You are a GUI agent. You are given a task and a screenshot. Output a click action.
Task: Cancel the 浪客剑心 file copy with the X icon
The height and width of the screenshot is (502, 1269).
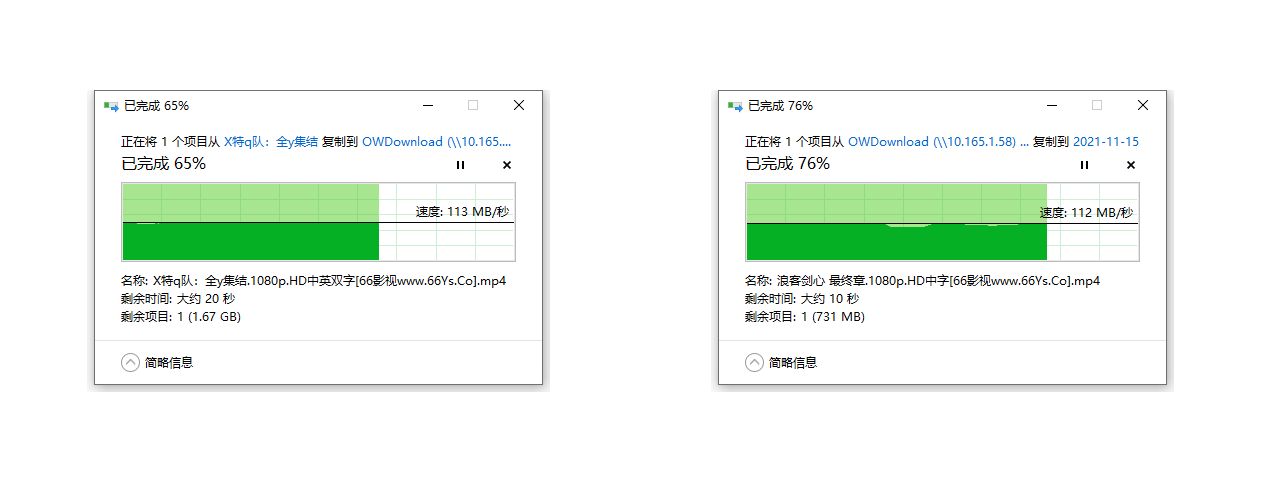[x=1131, y=165]
